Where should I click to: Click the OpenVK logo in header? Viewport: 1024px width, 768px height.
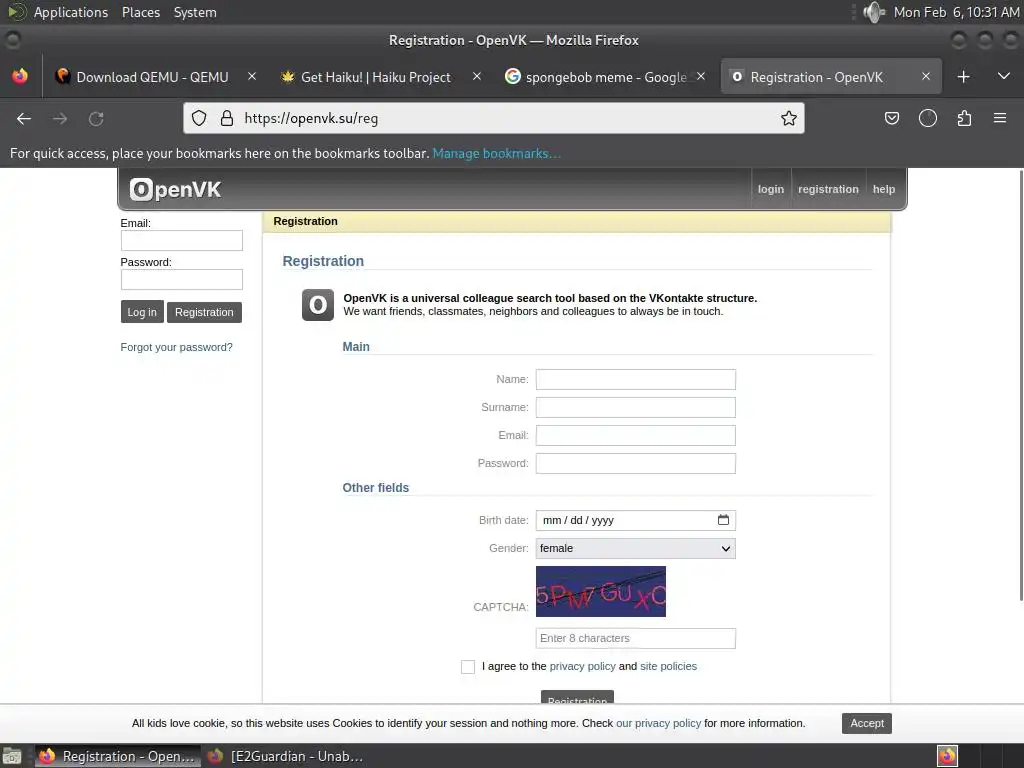coord(175,189)
